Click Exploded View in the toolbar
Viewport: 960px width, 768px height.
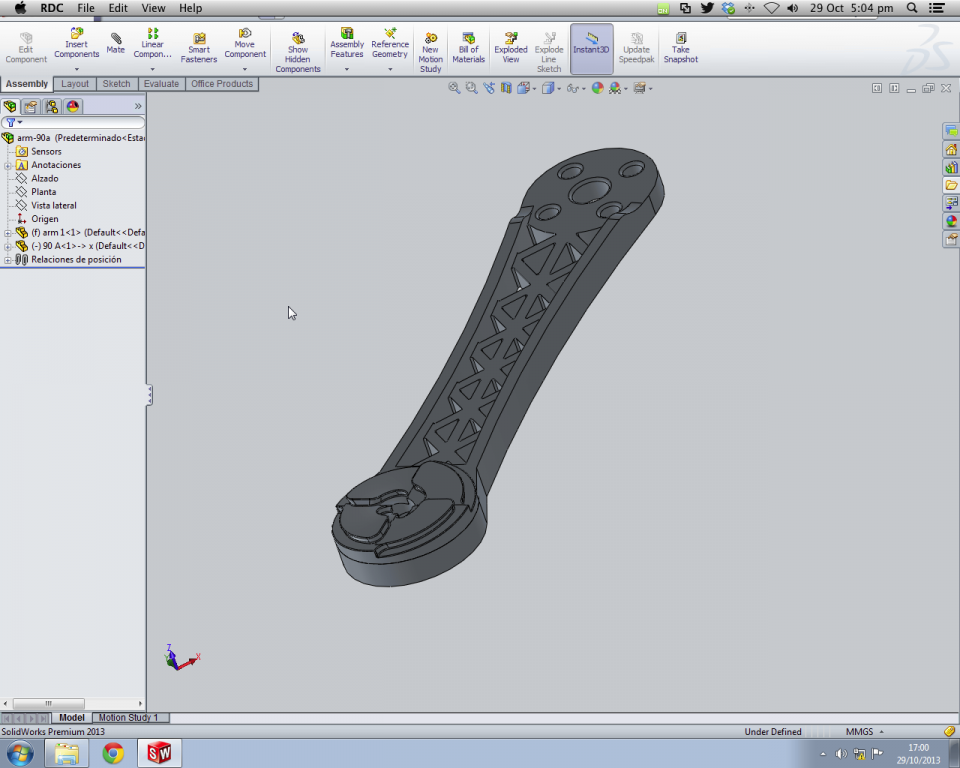511,47
